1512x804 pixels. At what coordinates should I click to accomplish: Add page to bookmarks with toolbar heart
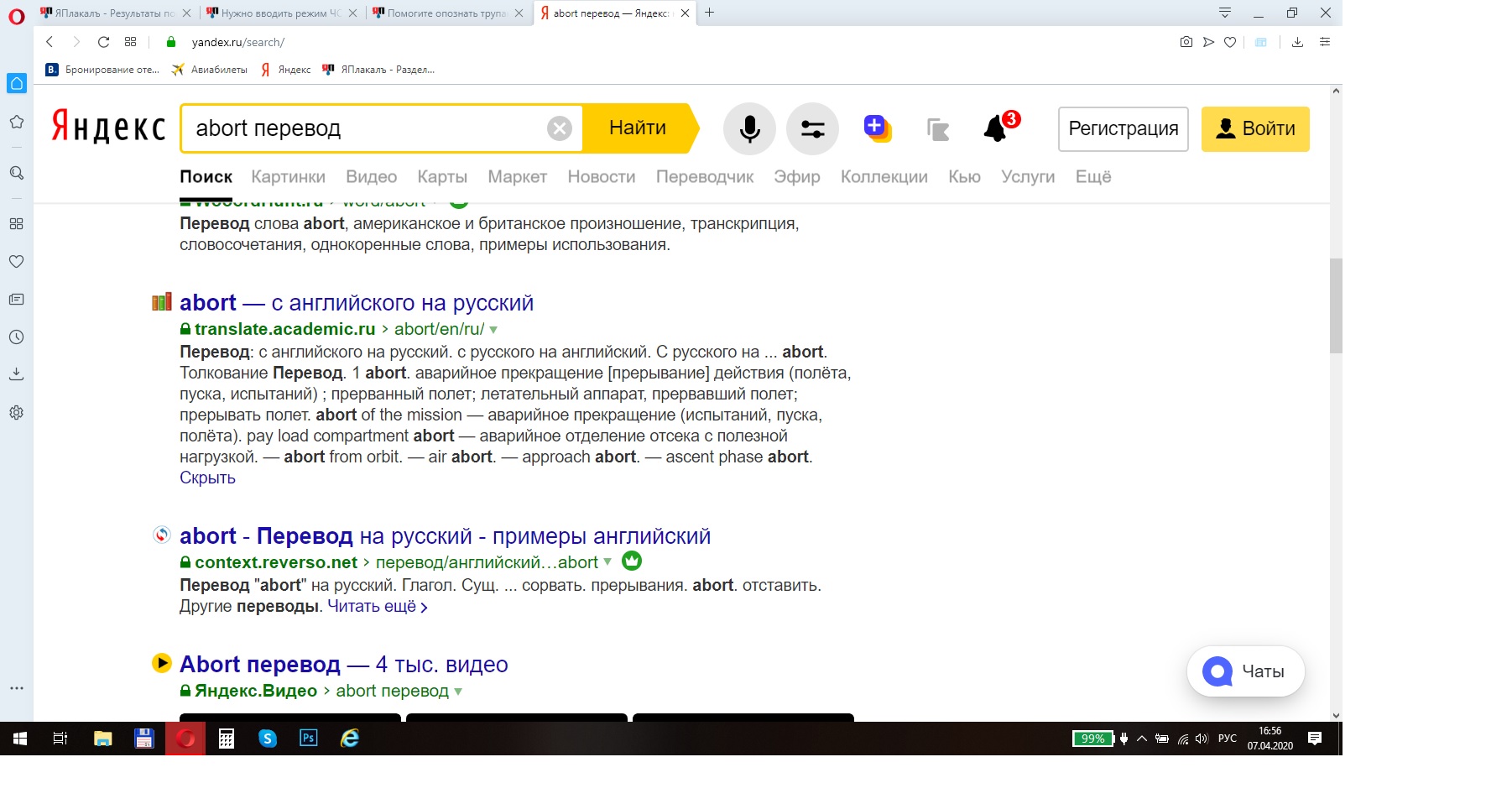click(x=1230, y=42)
